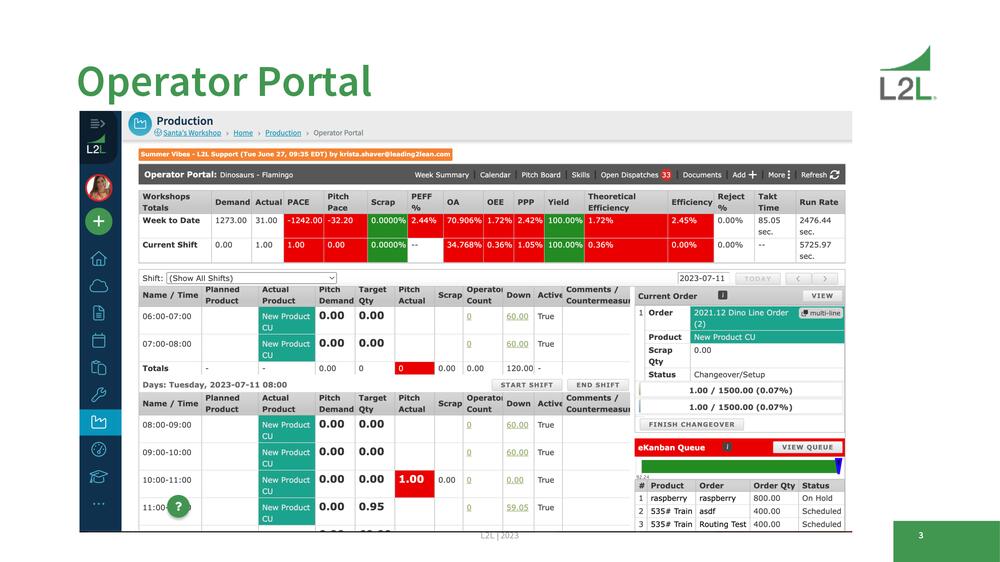This screenshot has height=562, width=1000.
Task: Click the VIEW QUEUE button
Action: (x=807, y=447)
